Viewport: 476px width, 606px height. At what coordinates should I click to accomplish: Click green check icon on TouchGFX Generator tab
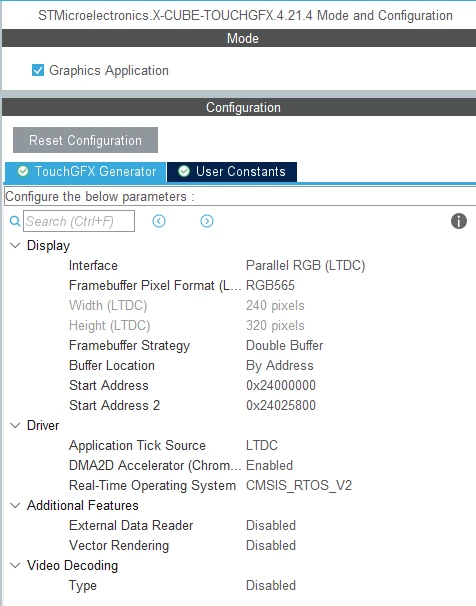[x=23, y=171]
